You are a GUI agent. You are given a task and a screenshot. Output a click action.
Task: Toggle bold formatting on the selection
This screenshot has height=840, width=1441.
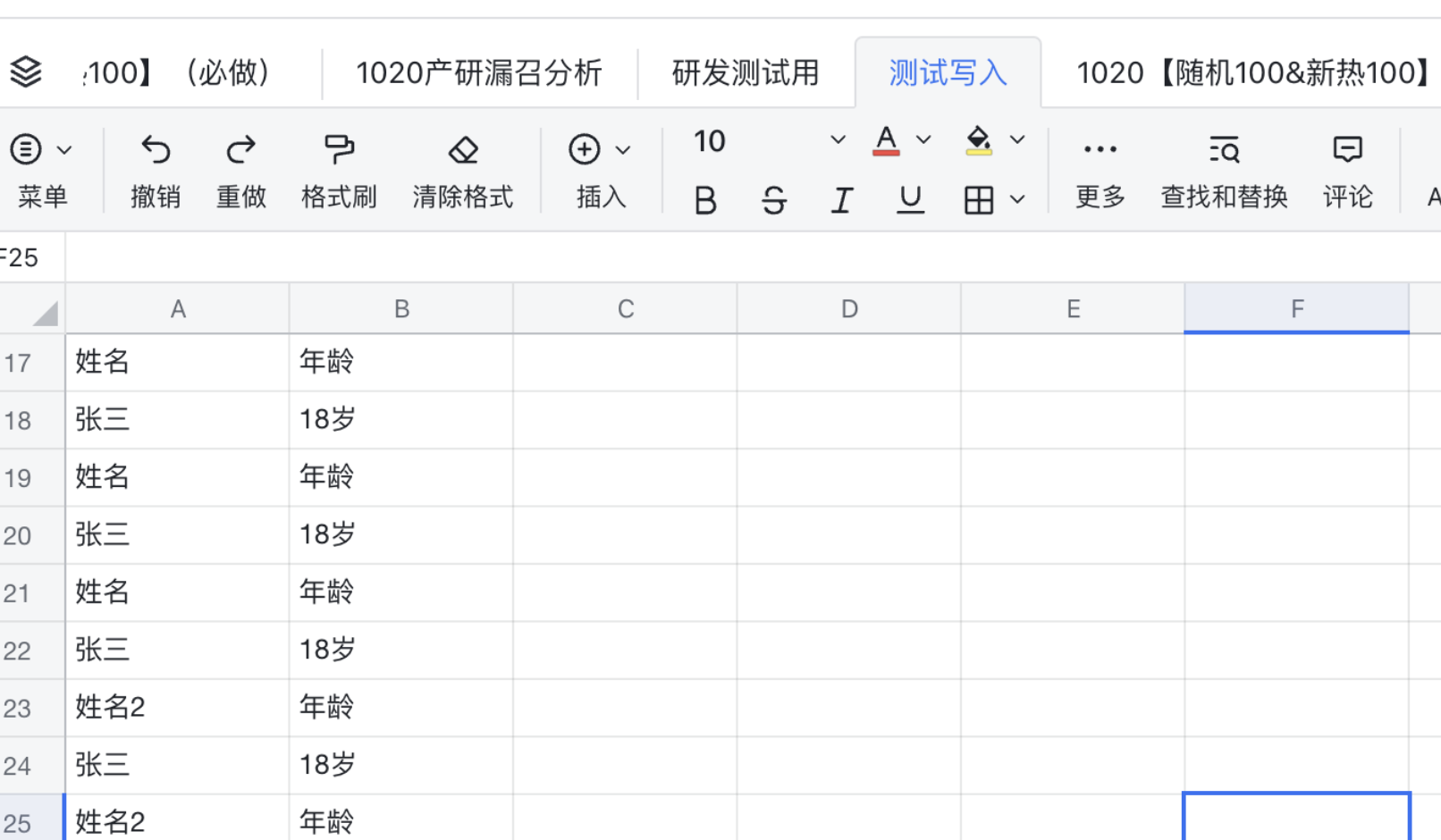click(x=705, y=199)
